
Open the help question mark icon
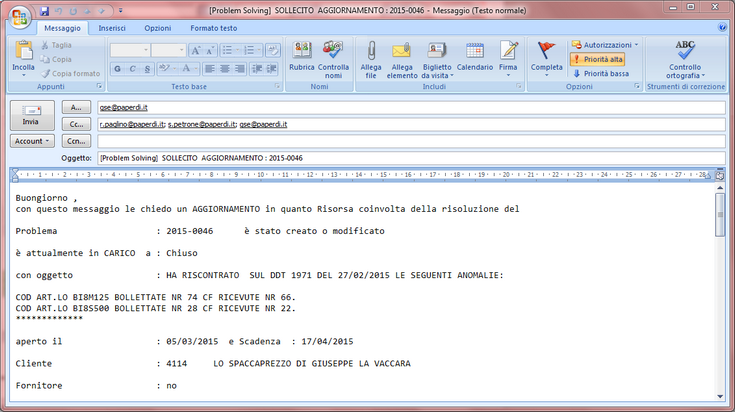click(722, 28)
